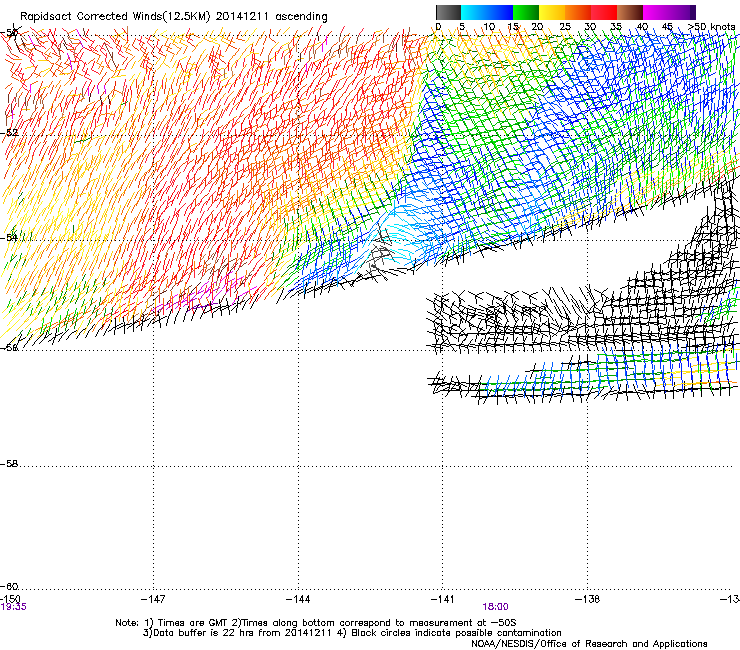Image resolution: width=740 pixels, height=650 pixels.
Task: Click the purple '19:35' time stamp
Action: pyautogui.click(x=13, y=607)
